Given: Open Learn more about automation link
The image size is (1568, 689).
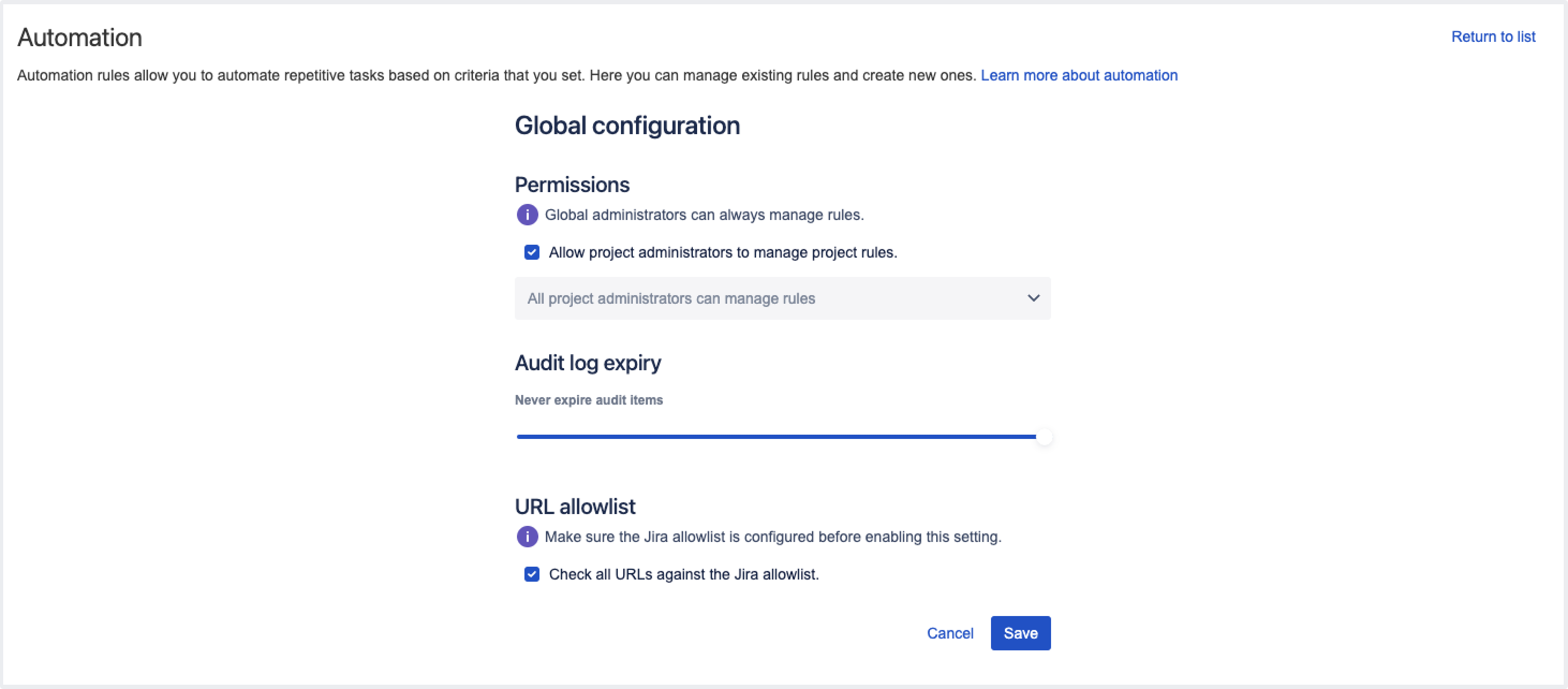Looking at the screenshot, I should (x=1078, y=75).
